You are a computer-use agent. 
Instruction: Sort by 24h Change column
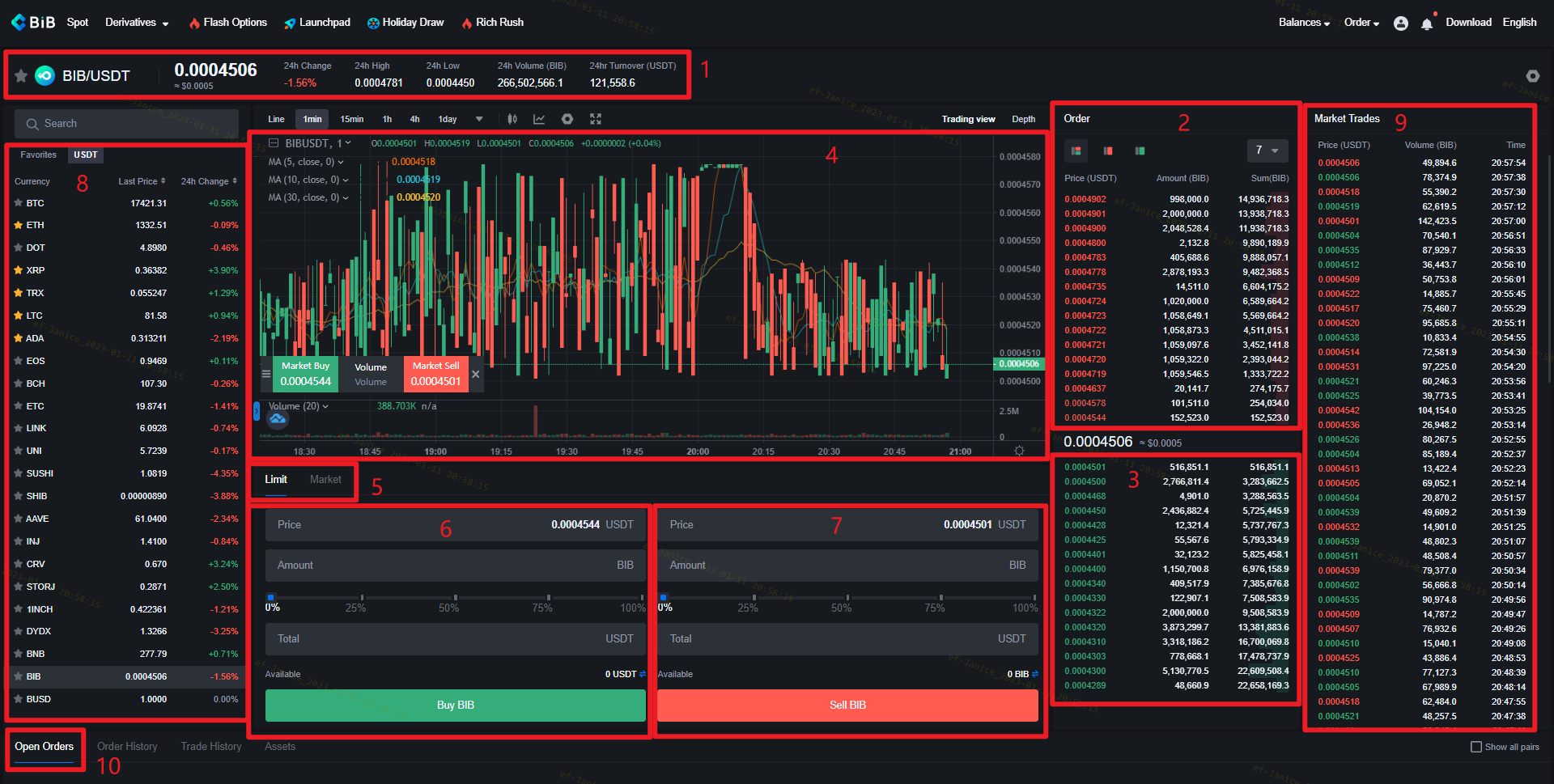coord(209,181)
